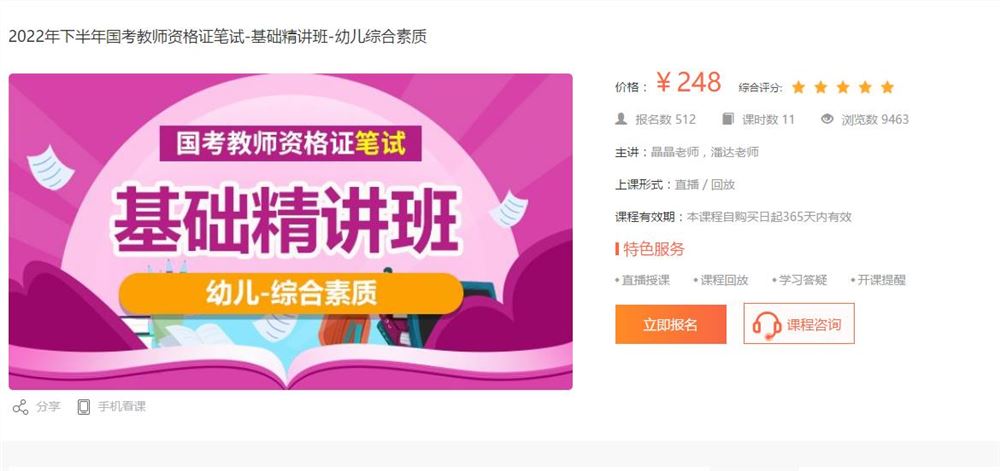Click the eye icon beside 浏览数
This screenshot has width=1000, height=471.
[827, 119]
